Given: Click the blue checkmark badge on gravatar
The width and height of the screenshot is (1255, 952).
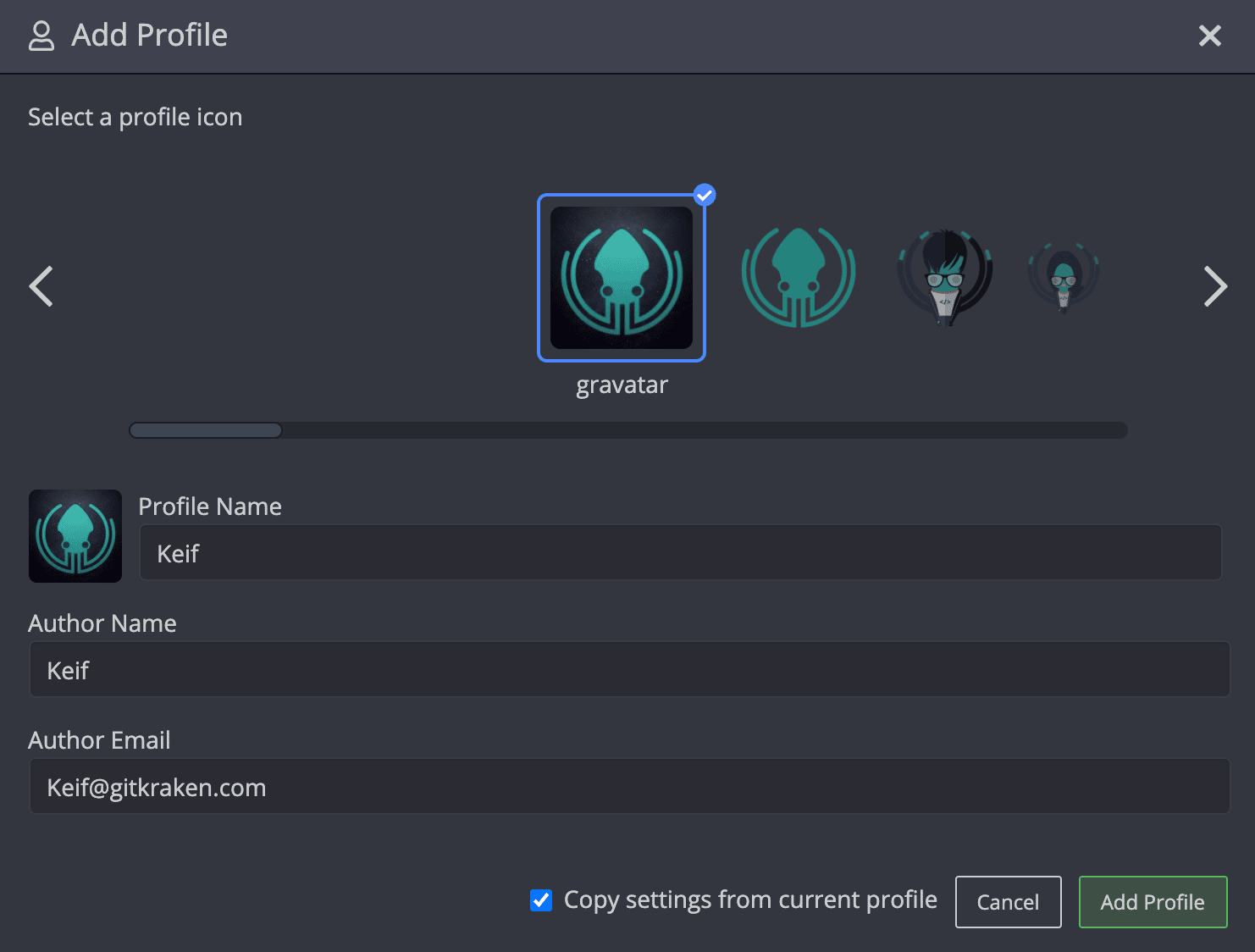Looking at the screenshot, I should (x=705, y=196).
